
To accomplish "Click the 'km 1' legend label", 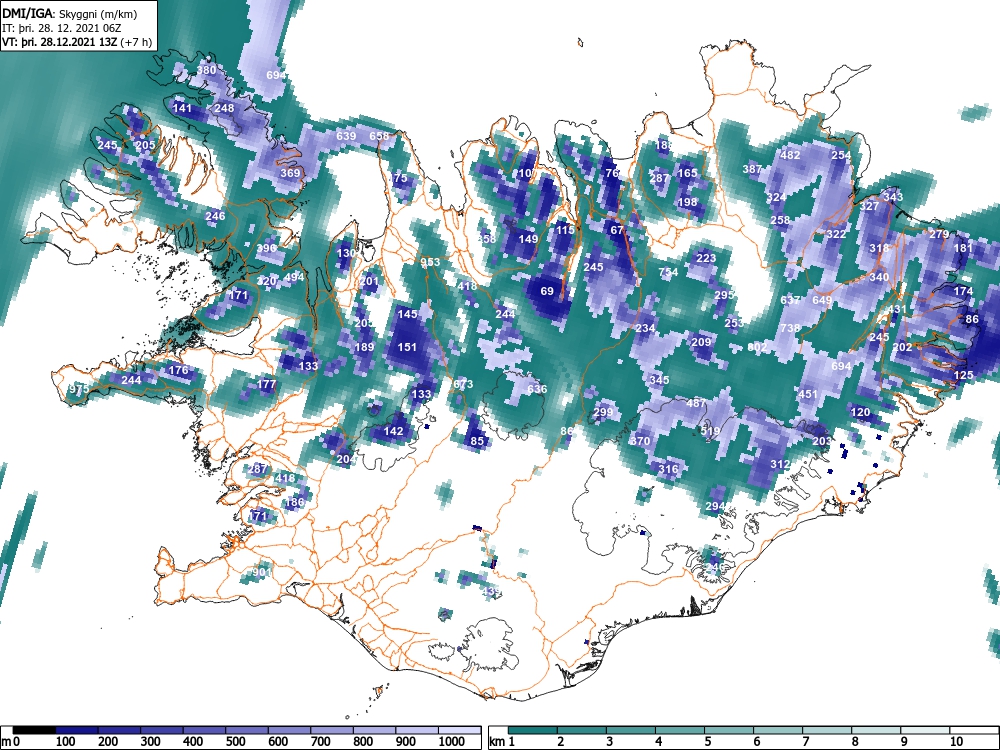I will [x=502, y=741].
